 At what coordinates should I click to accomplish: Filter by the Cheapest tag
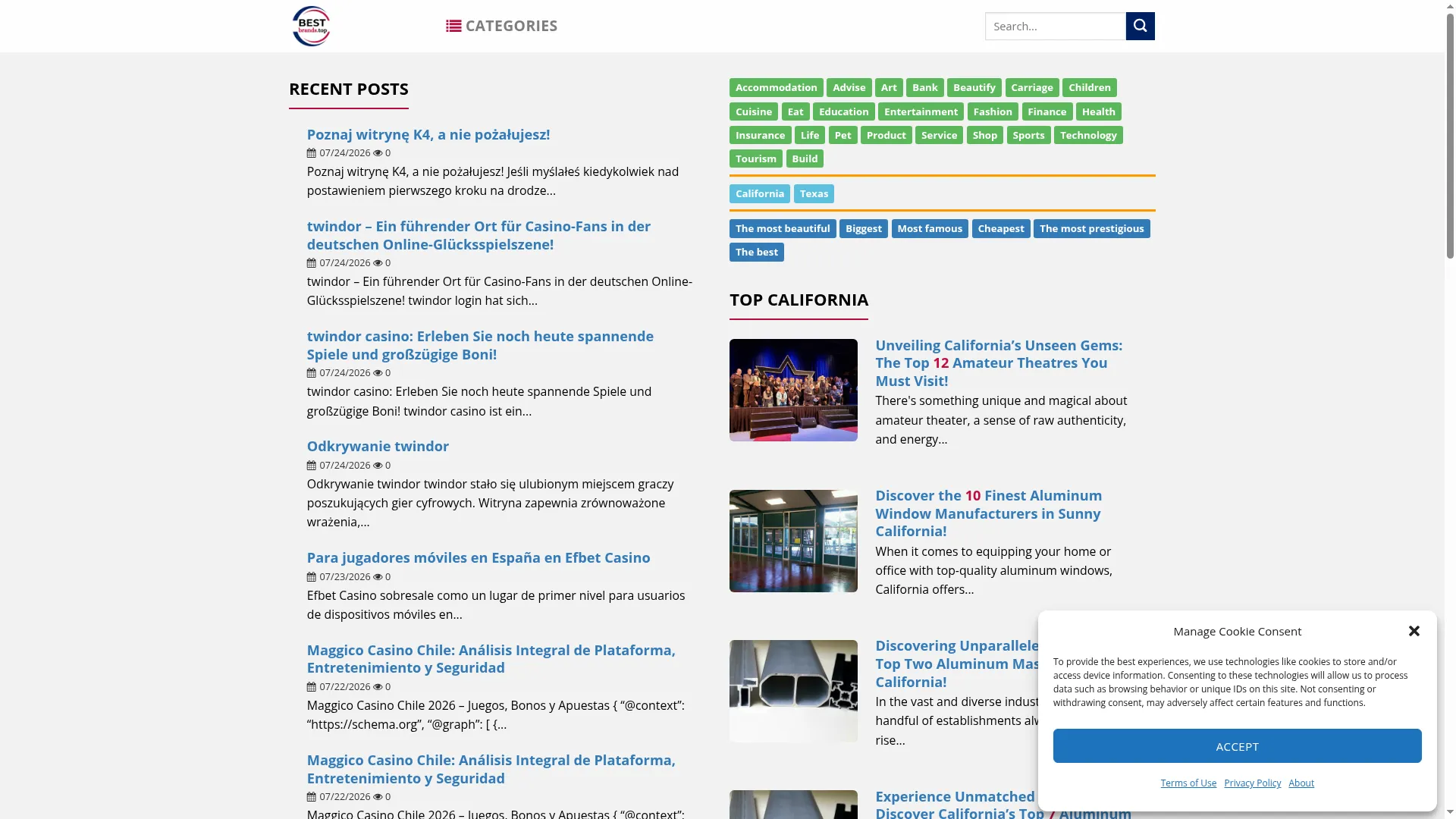tap(1001, 228)
